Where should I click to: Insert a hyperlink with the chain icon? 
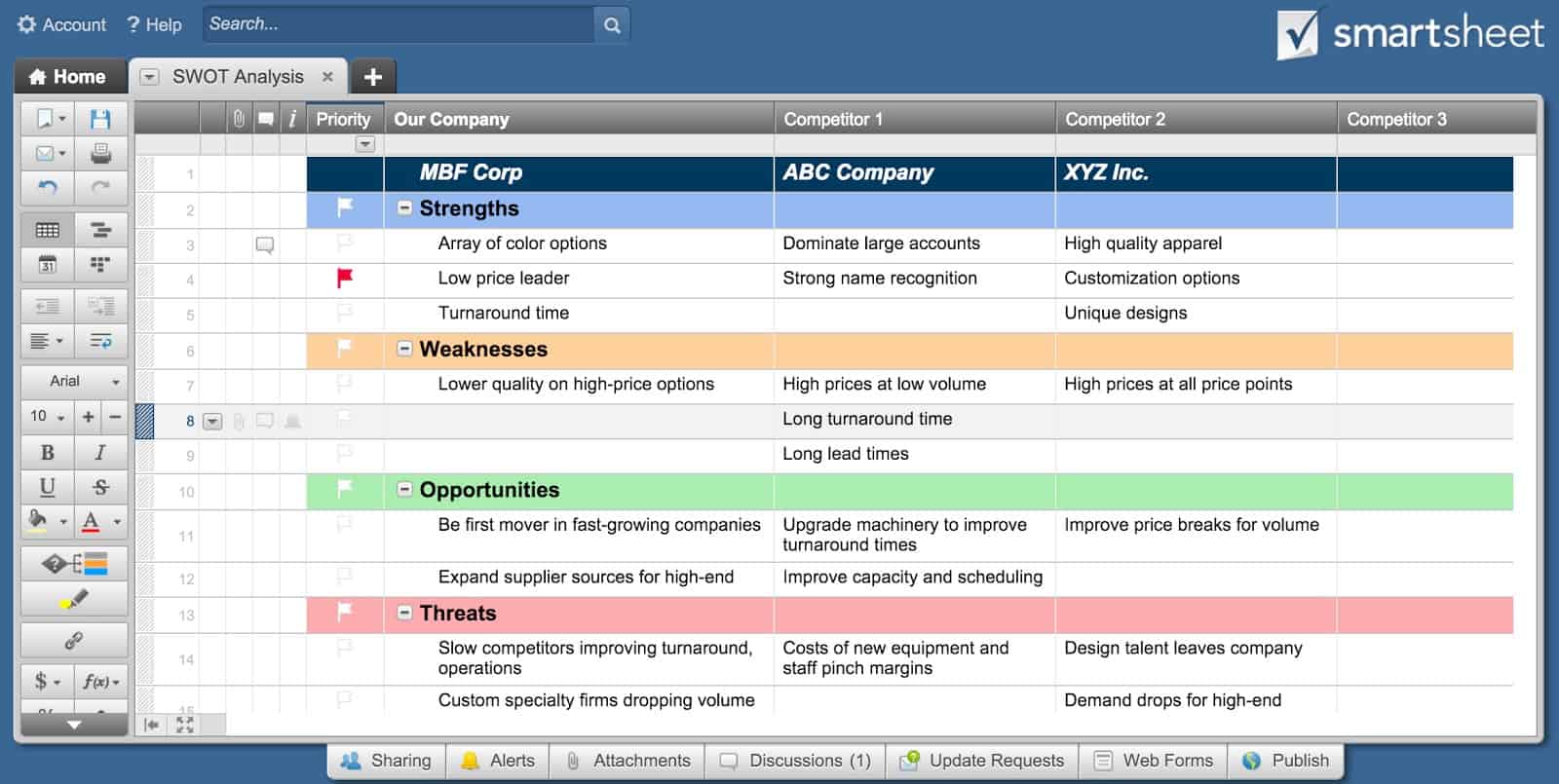point(74,640)
